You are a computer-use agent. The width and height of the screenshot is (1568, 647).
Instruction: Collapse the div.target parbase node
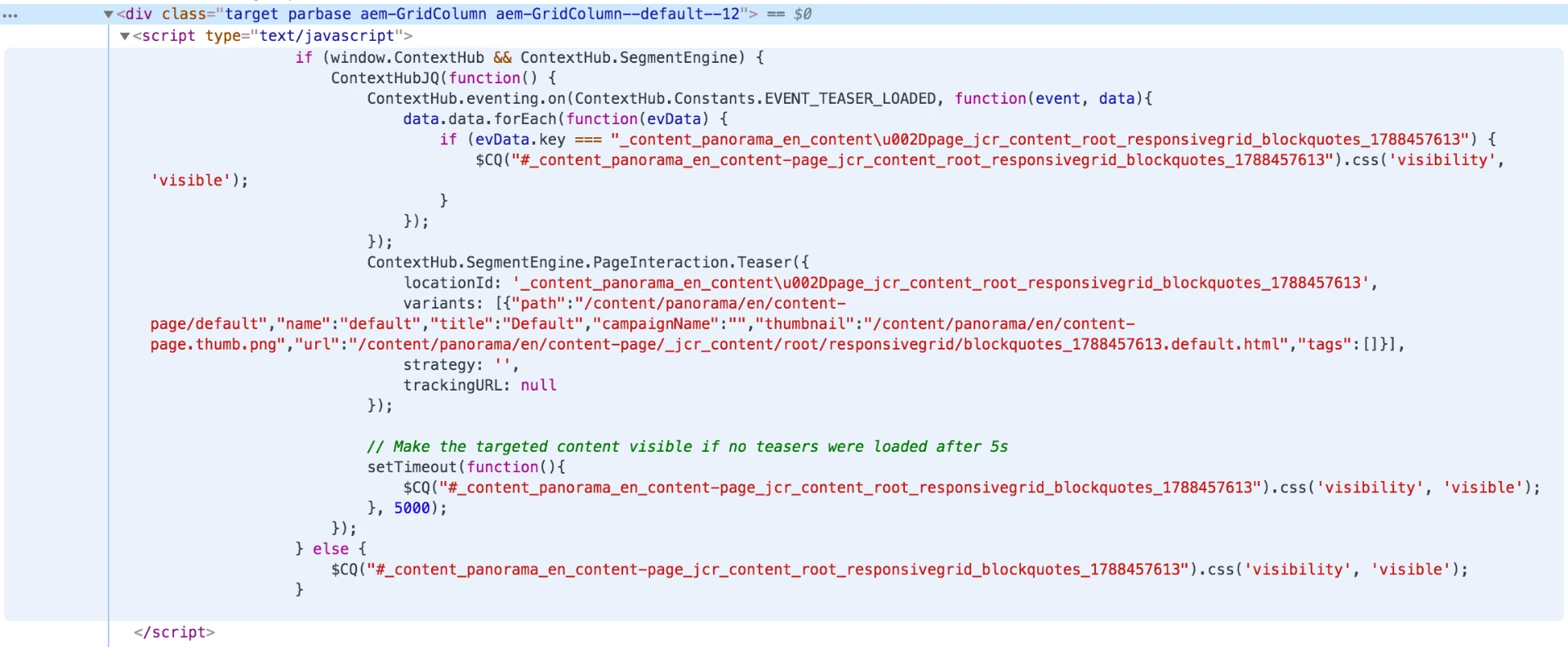point(108,15)
